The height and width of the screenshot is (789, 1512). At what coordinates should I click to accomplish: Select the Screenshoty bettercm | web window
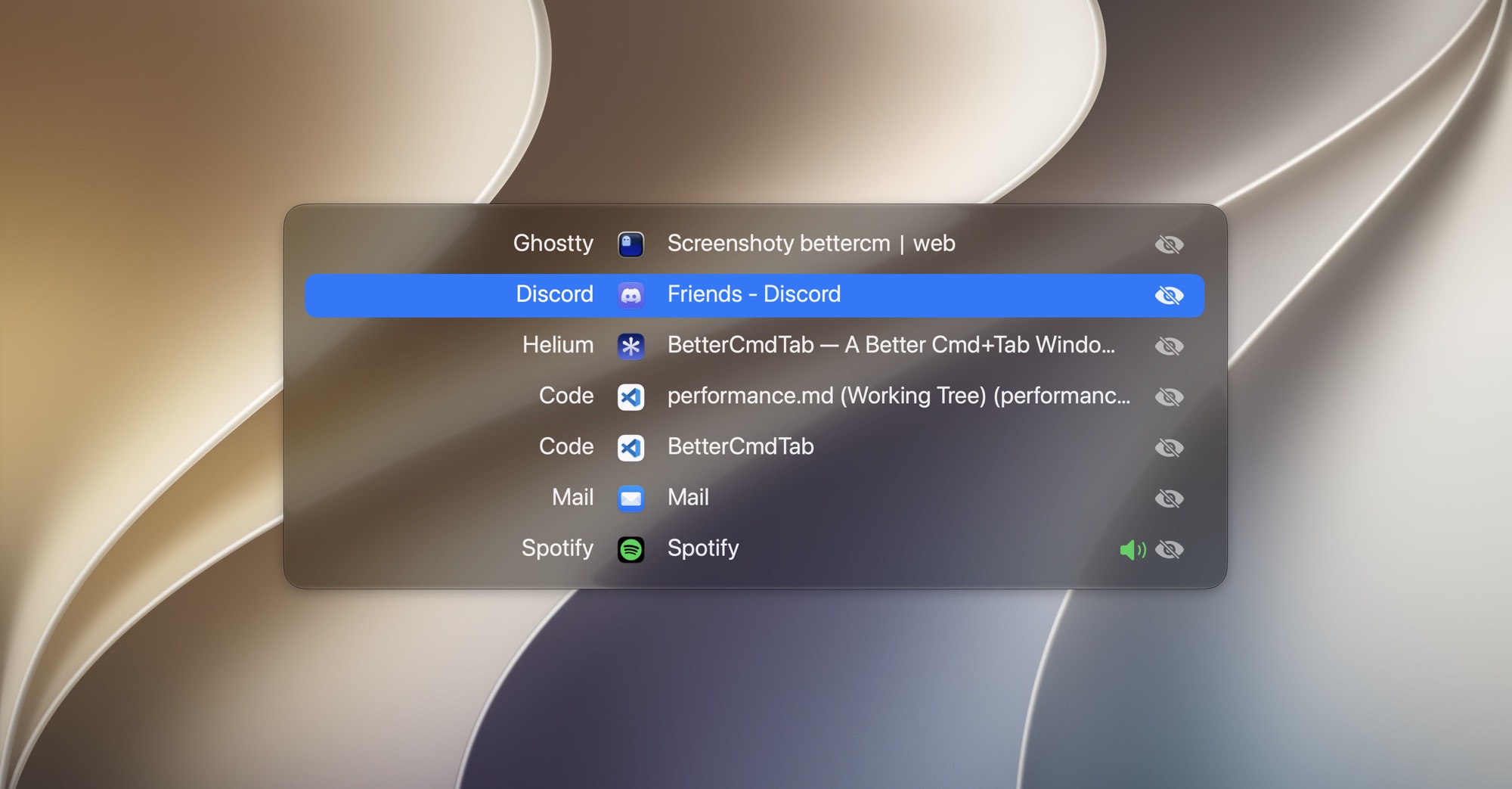[811, 244]
